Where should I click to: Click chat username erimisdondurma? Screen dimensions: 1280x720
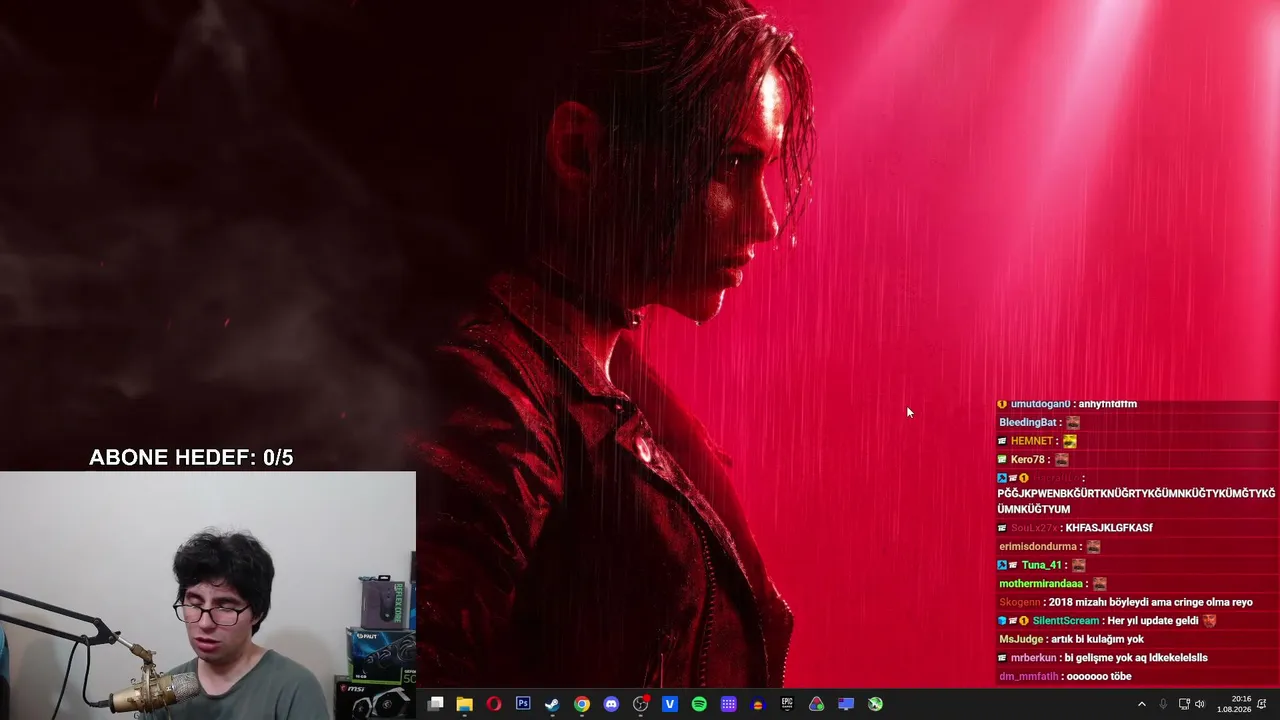pyautogui.click(x=1038, y=547)
